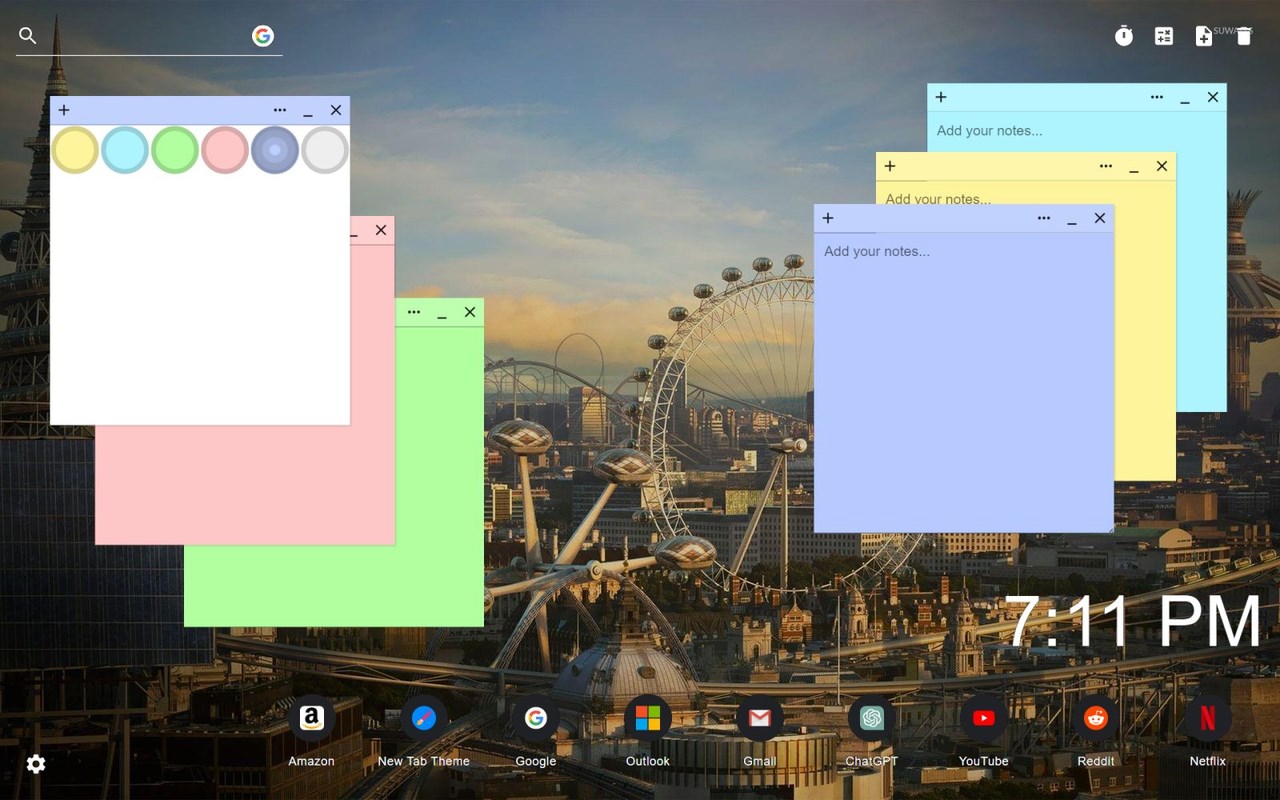1280x800 pixels.
Task: Click the plus icon on the yellow note
Action: coord(890,166)
